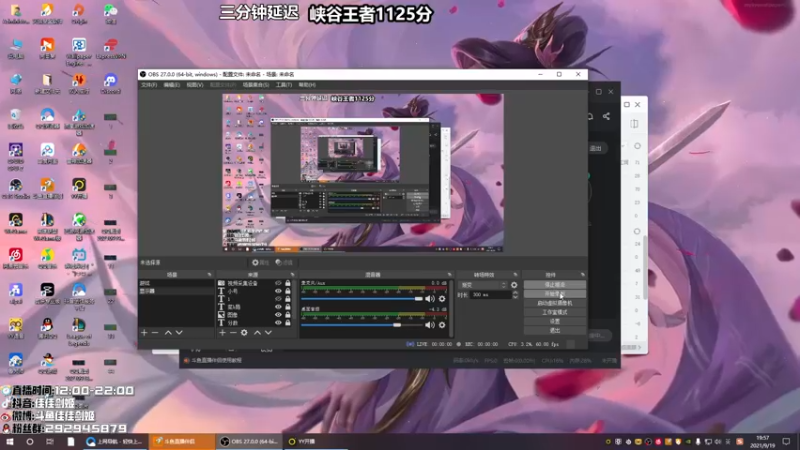Open League of Legends desktop shortcut
The width and height of the screenshot is (800, 450).
(79, 332)
